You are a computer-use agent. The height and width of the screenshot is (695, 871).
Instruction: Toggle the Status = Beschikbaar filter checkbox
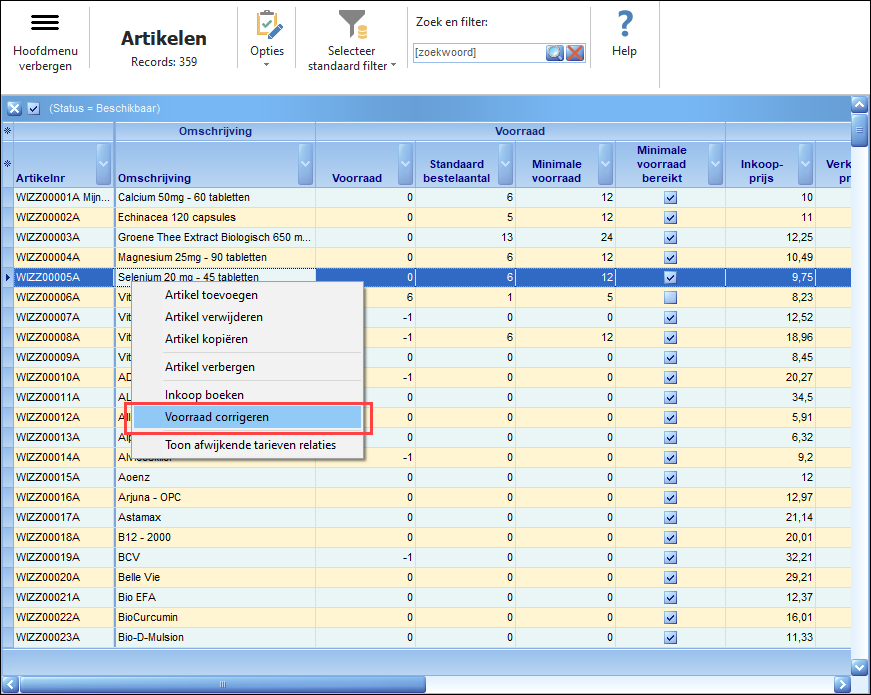(x=34, y=108)
